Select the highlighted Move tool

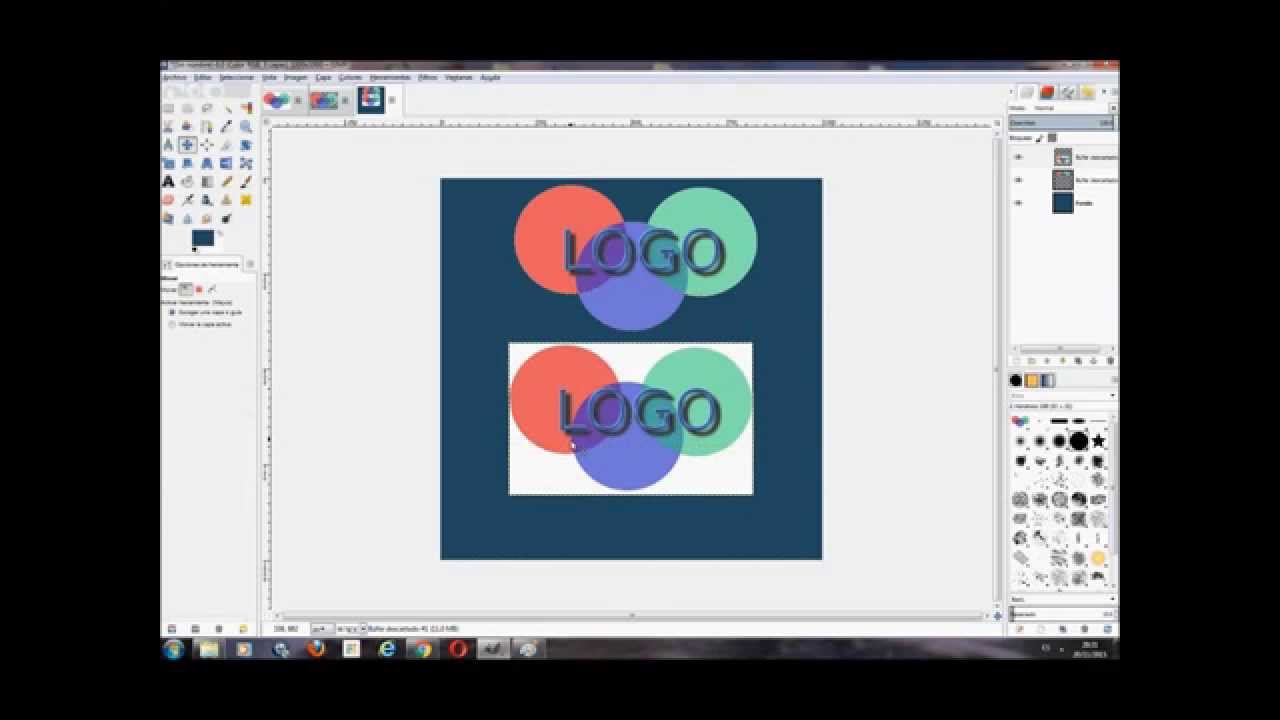click(x=187, y=145)
